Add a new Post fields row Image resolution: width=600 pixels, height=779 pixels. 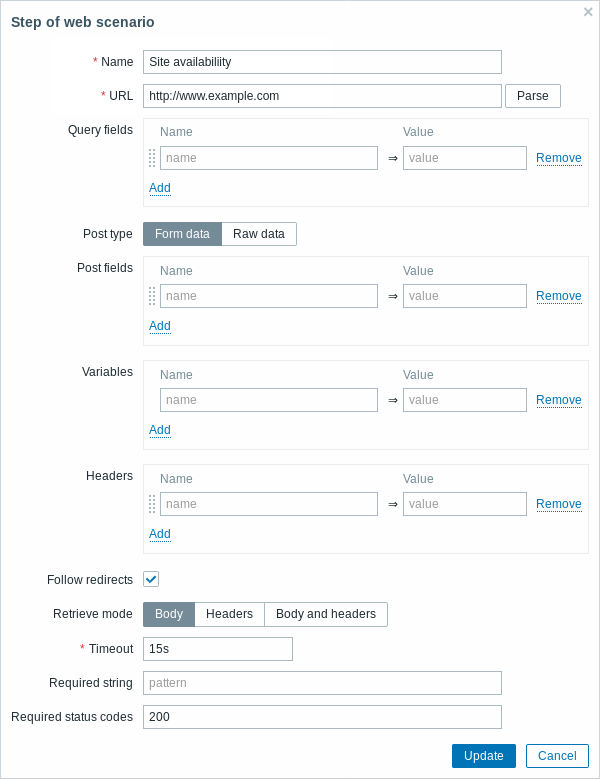[160, 326]
